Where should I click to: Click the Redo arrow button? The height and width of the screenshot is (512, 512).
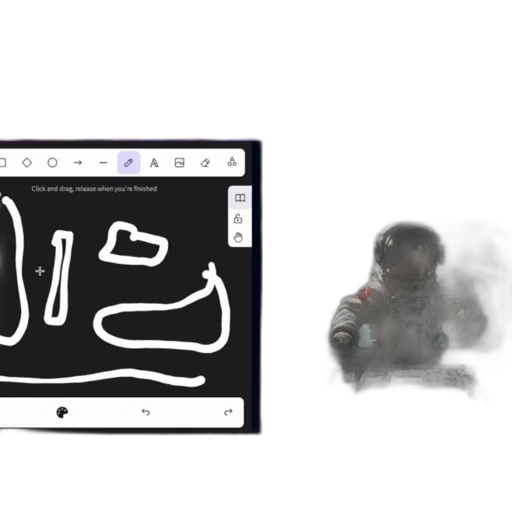pos(228,412)
